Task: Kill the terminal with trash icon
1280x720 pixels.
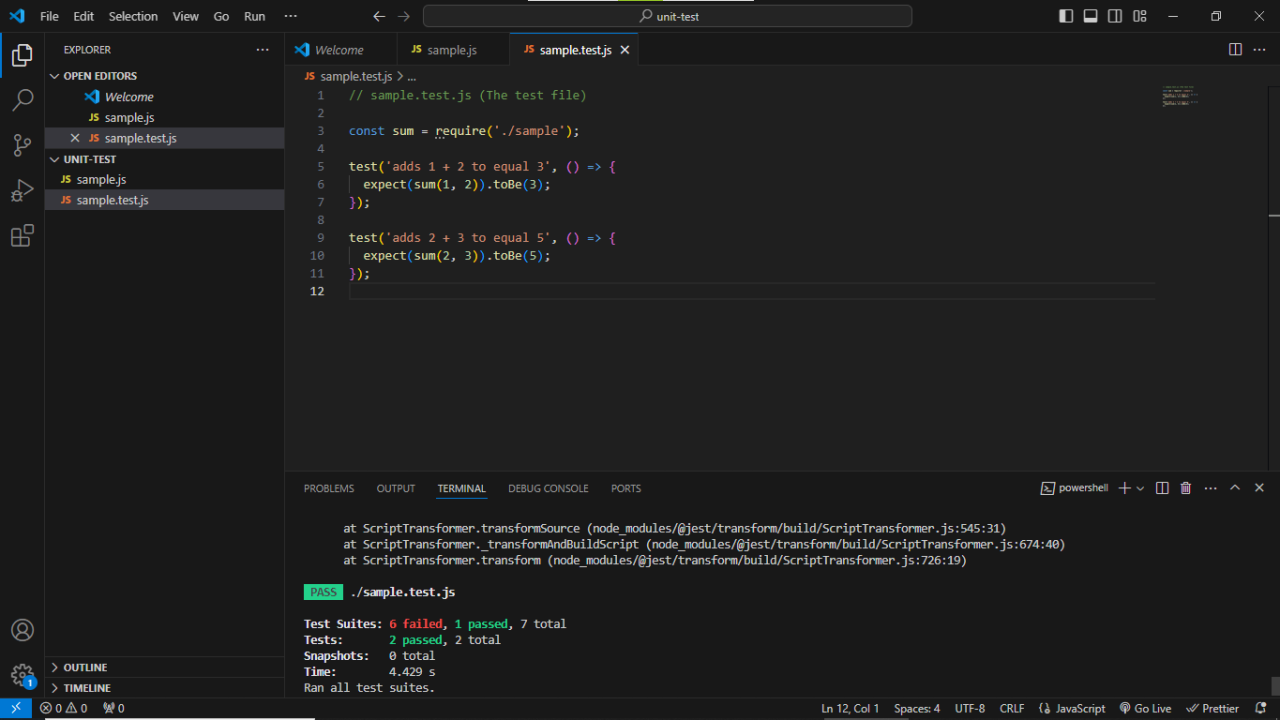Action: coord(1186,488)
